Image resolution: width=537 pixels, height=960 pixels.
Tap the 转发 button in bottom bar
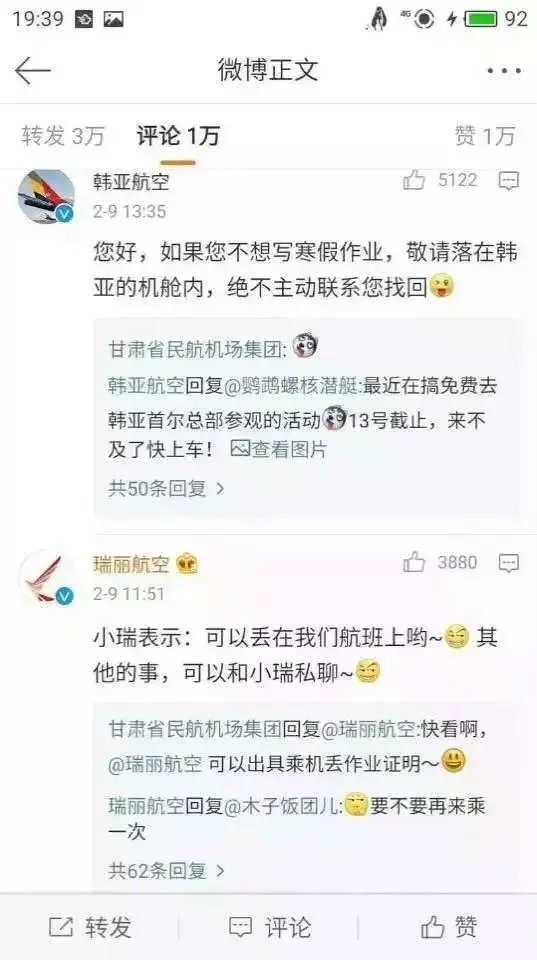90,927
